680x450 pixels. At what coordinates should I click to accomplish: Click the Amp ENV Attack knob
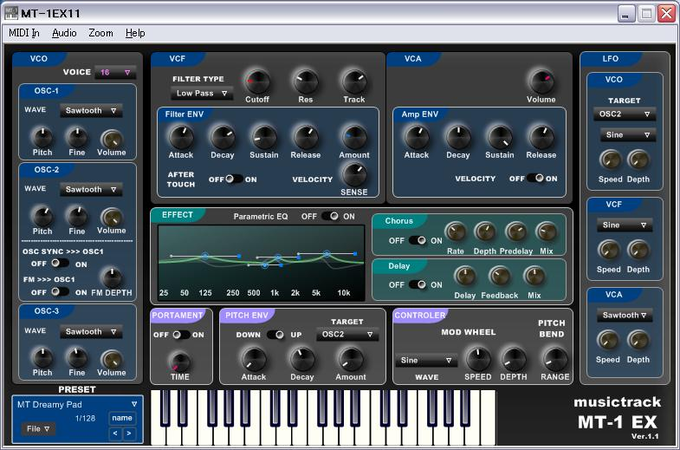click(416, 137)
